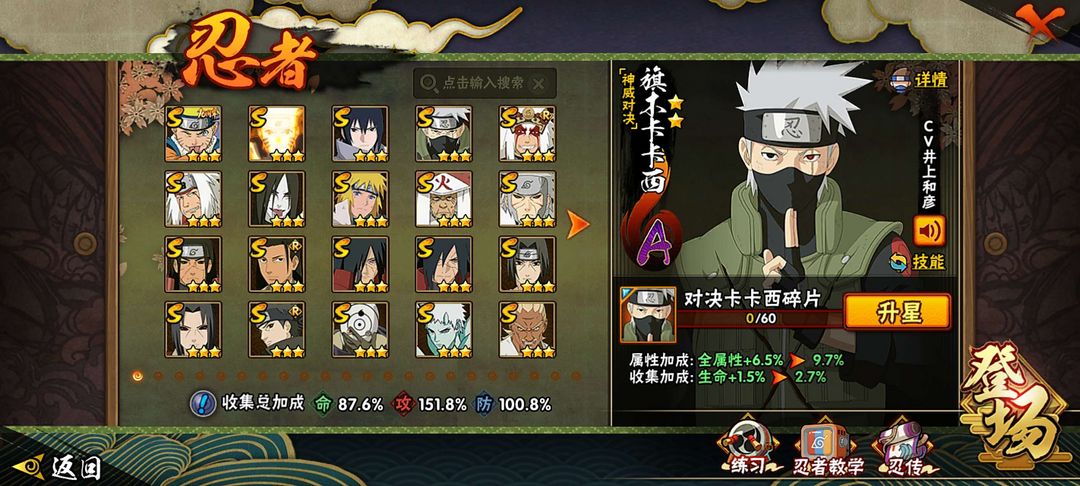1080x486 pixels.
Task: Open the 详情 details icon
Action: point(919,79)
